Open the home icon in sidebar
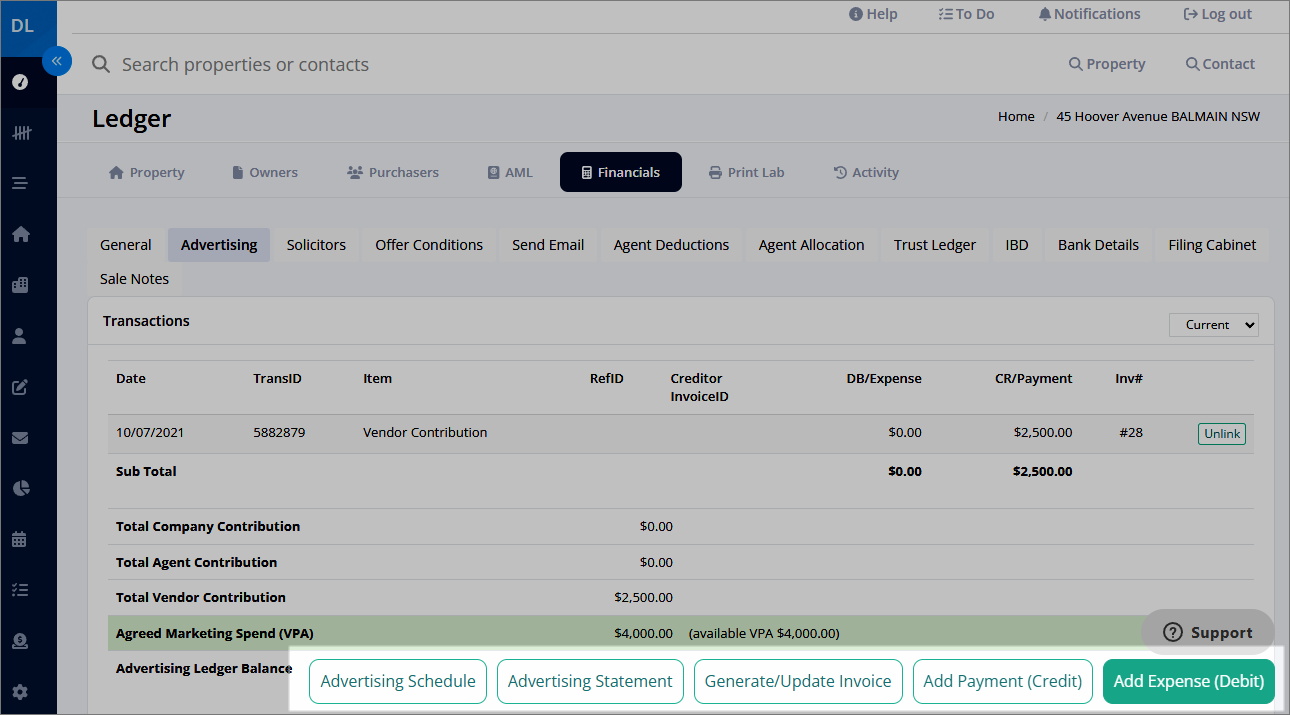Image resolution: width=1290 pixels, height=715 pixels. (x=20, y=234)
